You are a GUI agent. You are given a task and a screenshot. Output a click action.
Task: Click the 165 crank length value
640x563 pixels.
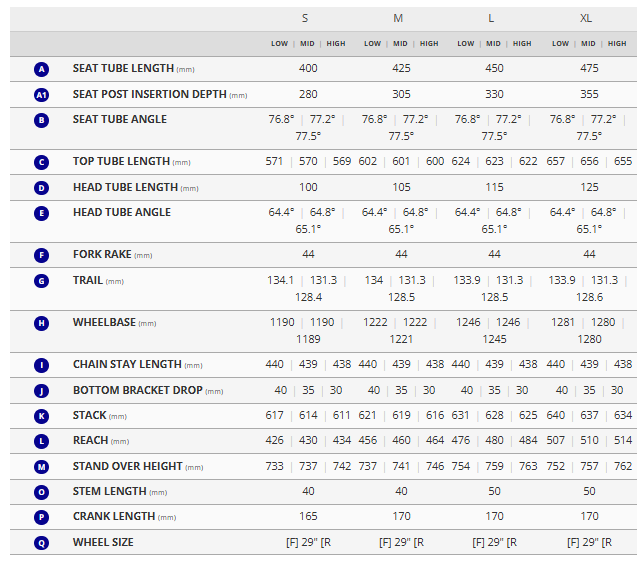click(x=308, y=517)
